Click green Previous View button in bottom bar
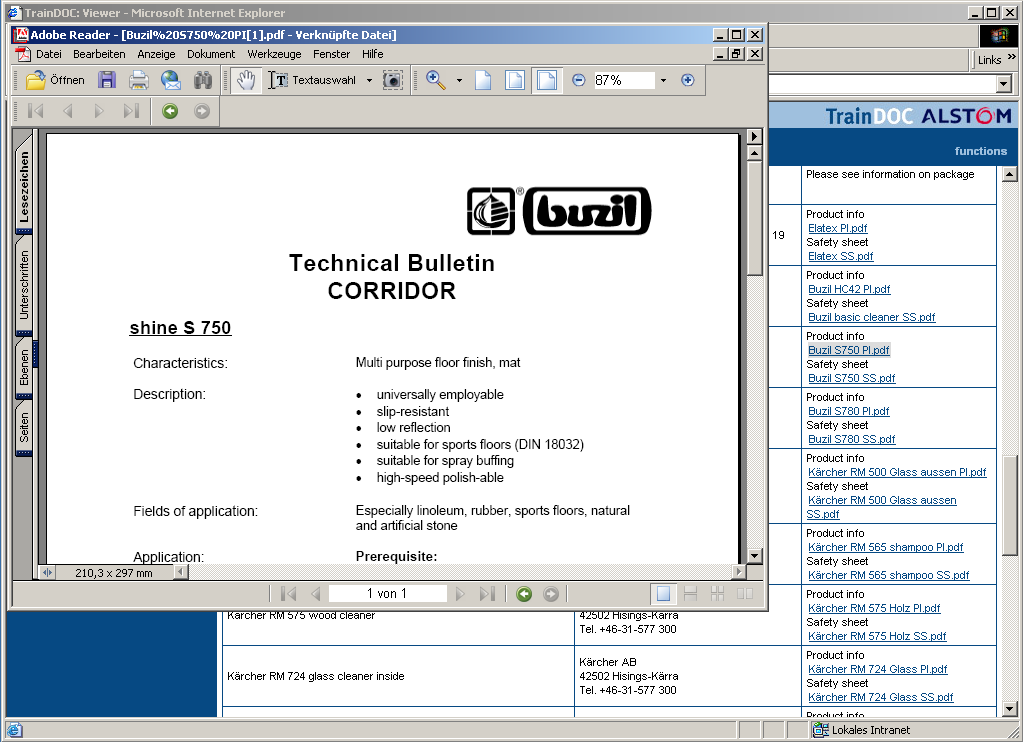The height and width of the screenshot is (742, 1023). tap(524, 594)
